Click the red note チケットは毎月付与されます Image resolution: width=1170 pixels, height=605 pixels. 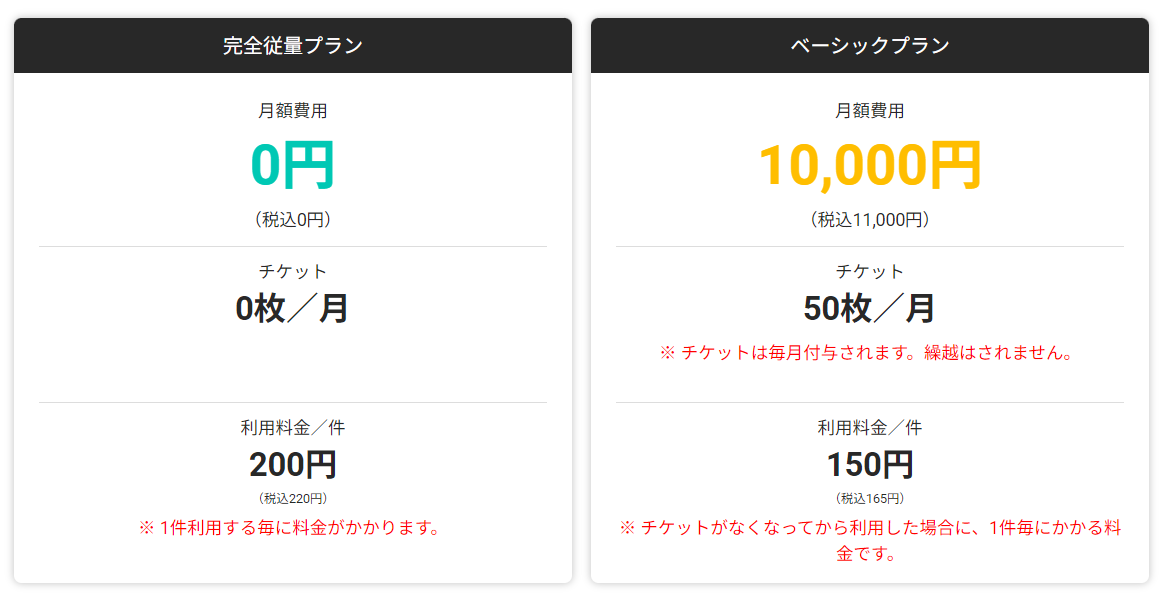tap(867, 353)
